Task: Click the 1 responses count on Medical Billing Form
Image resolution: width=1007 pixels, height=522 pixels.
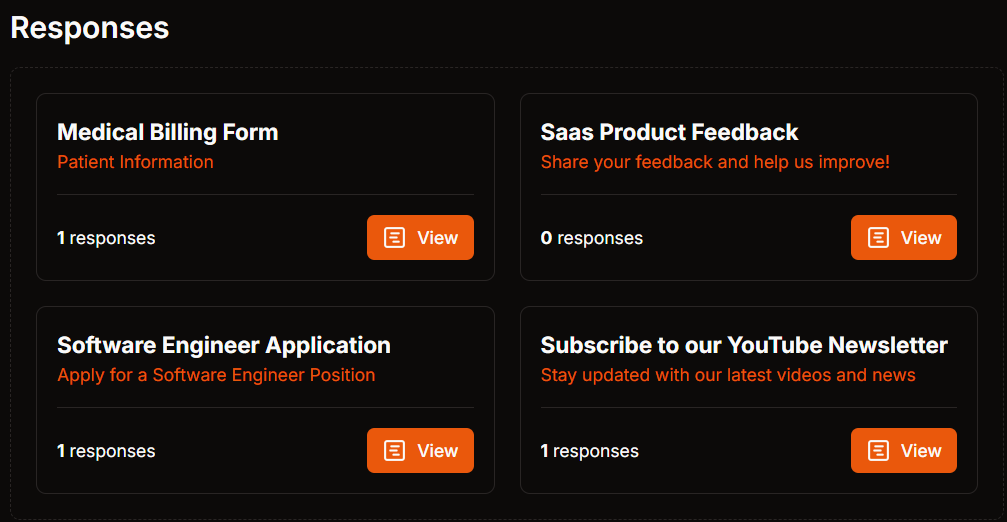Action: 106,238
